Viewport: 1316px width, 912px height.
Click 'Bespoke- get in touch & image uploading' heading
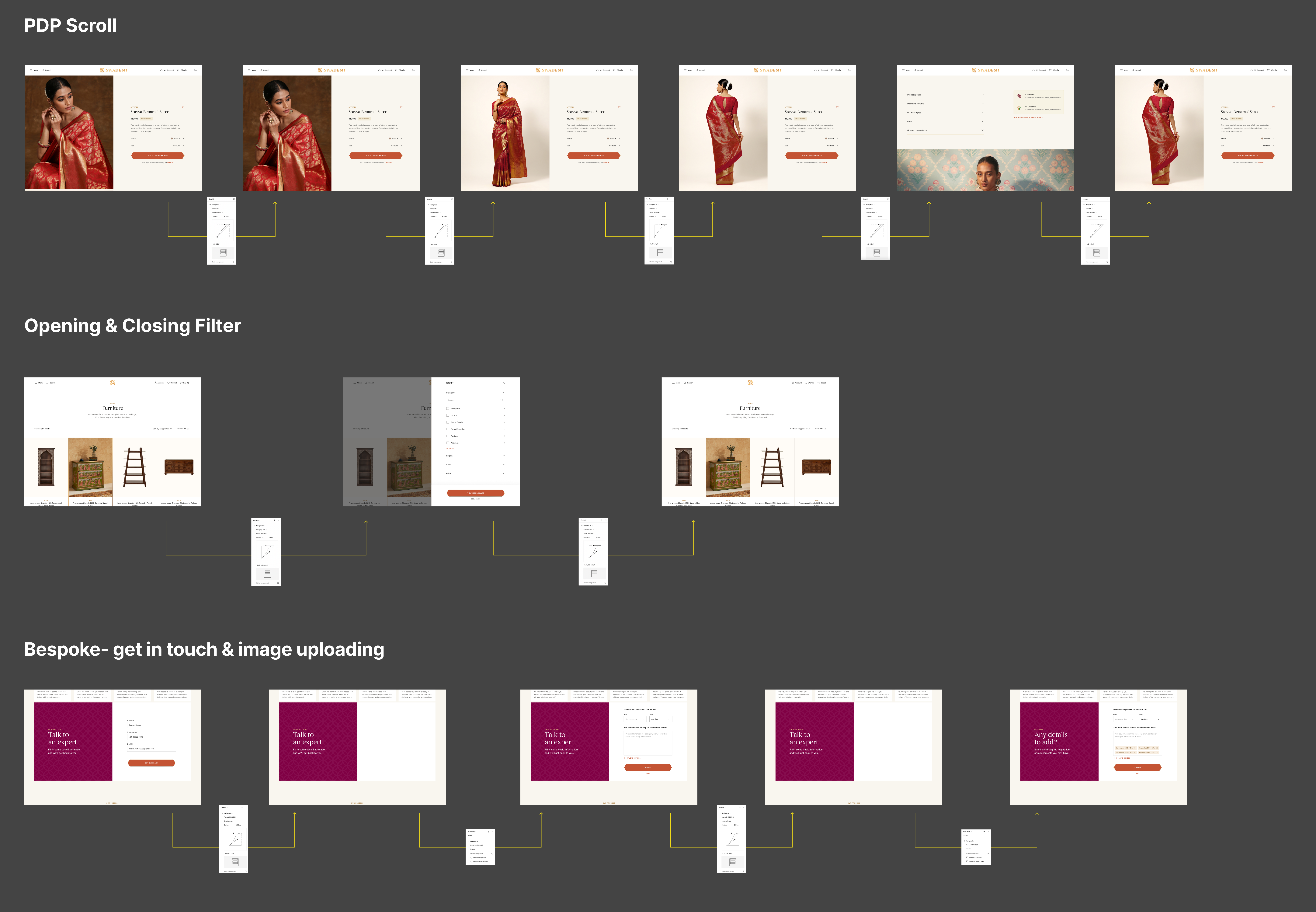204,650
